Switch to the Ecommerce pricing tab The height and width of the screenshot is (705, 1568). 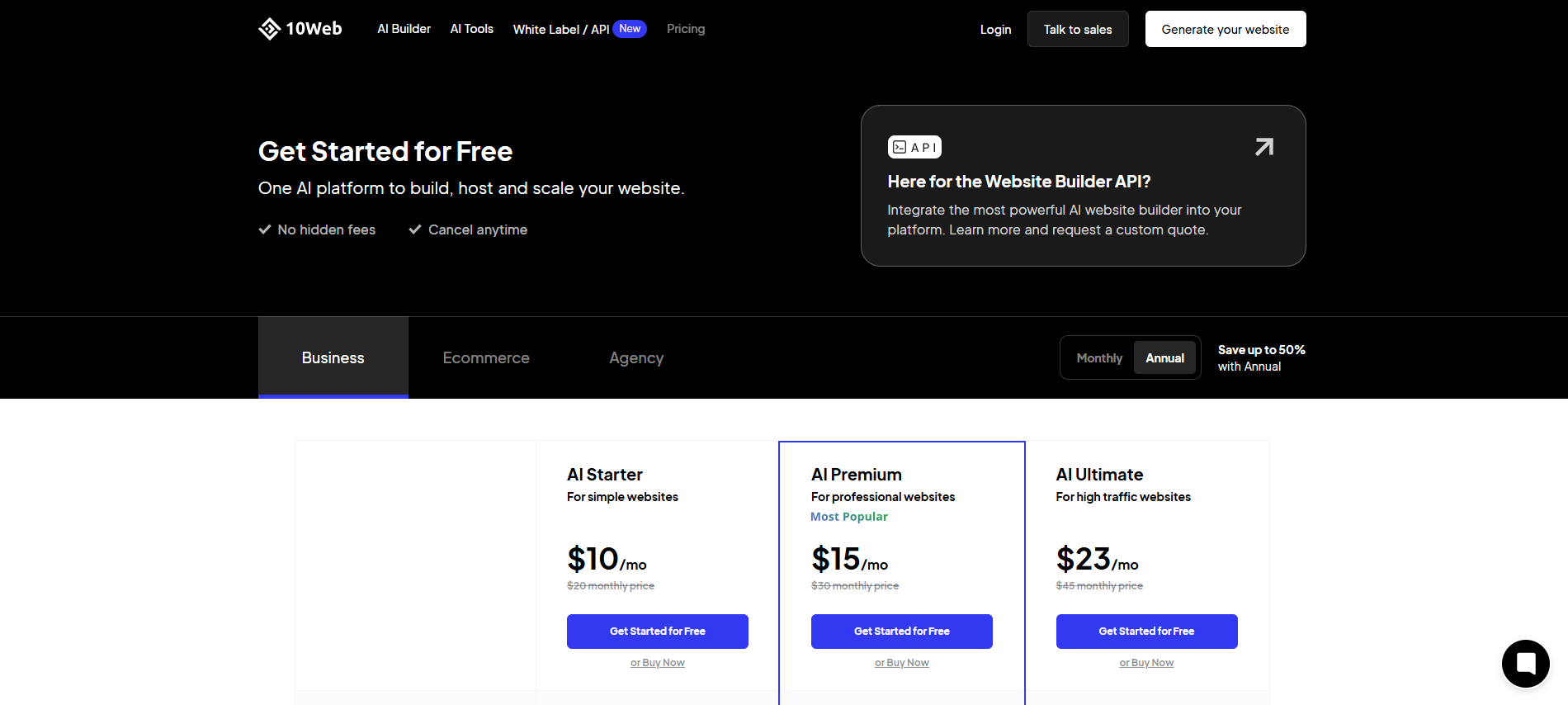click(486, 357)
